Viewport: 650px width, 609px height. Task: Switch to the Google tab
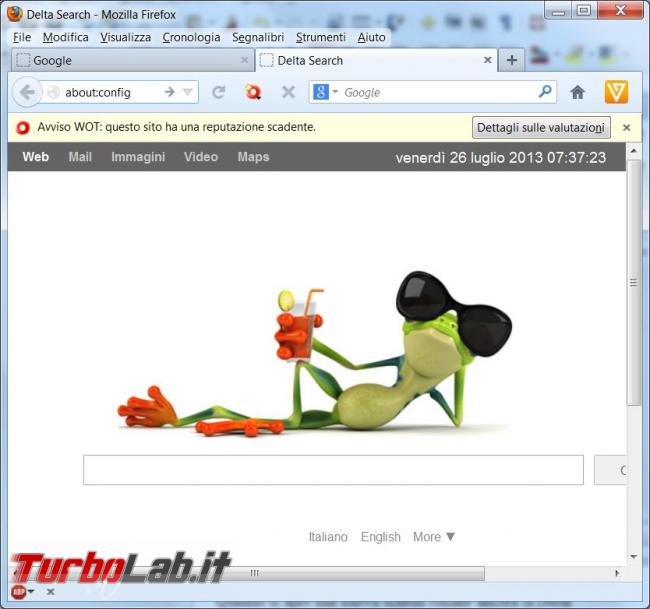(x=133, y=60)
